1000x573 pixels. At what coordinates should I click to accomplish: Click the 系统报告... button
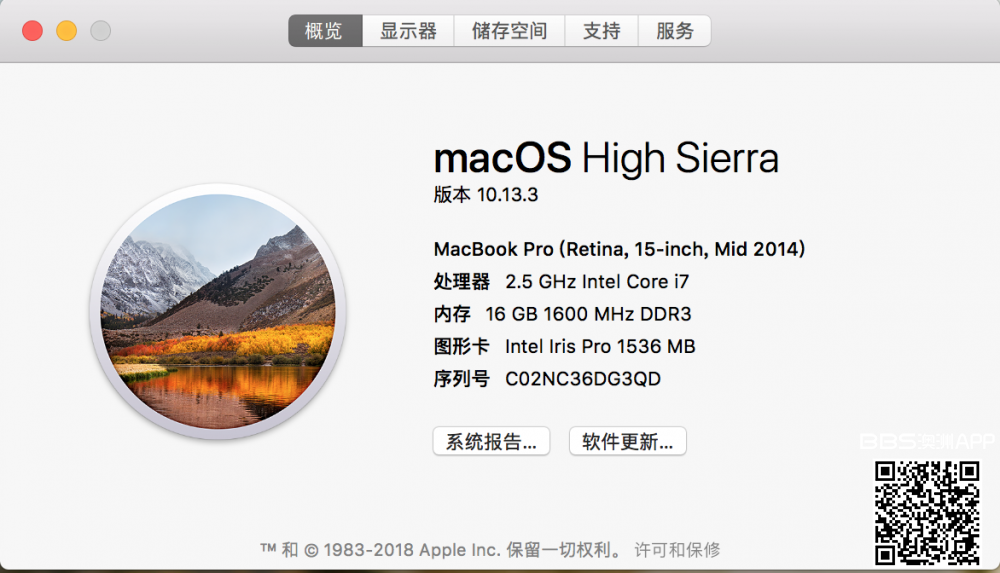[x=491, y=441]
